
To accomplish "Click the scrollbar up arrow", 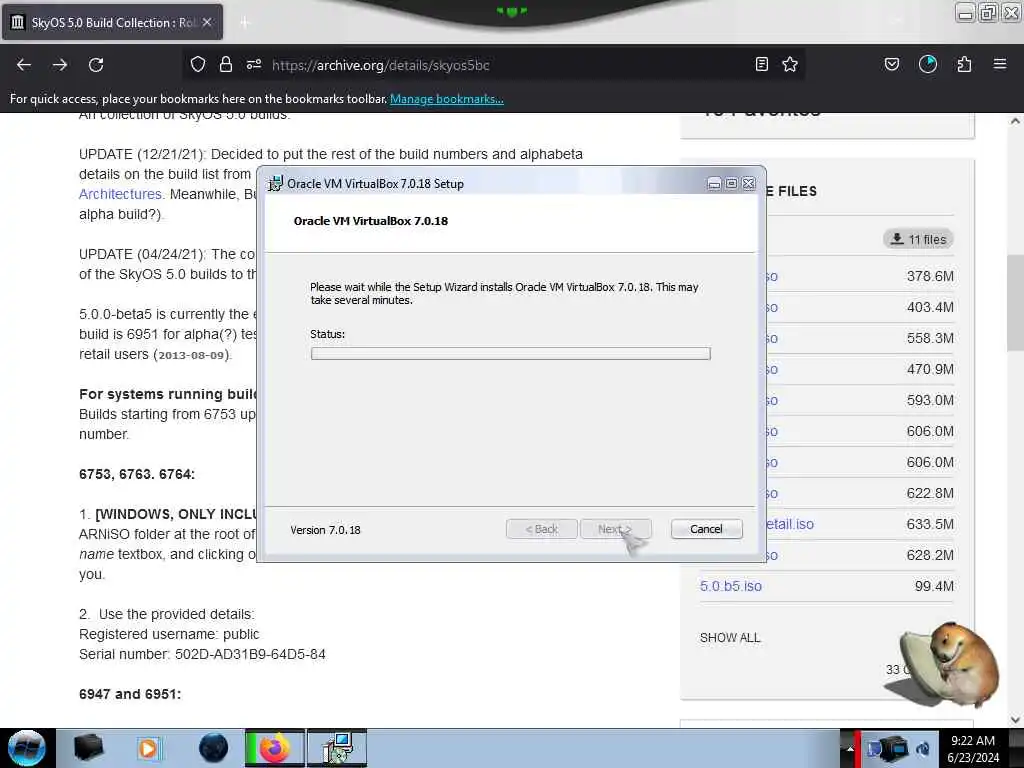I will click(x=1015, y=121).
